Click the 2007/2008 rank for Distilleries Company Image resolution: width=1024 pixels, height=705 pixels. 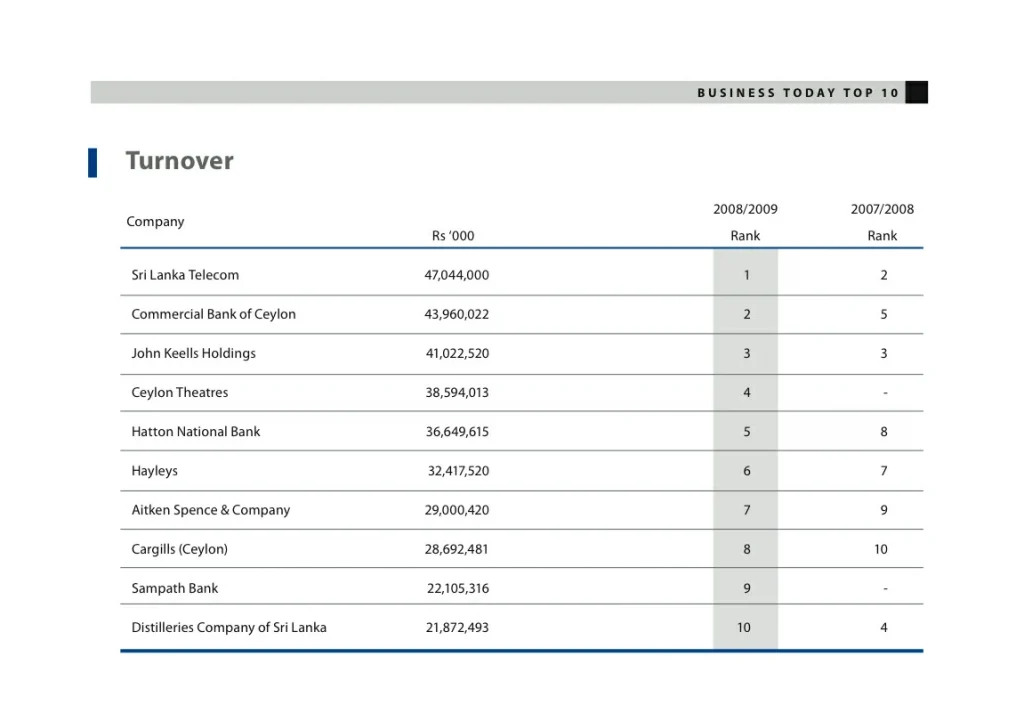tap(883, 628)
